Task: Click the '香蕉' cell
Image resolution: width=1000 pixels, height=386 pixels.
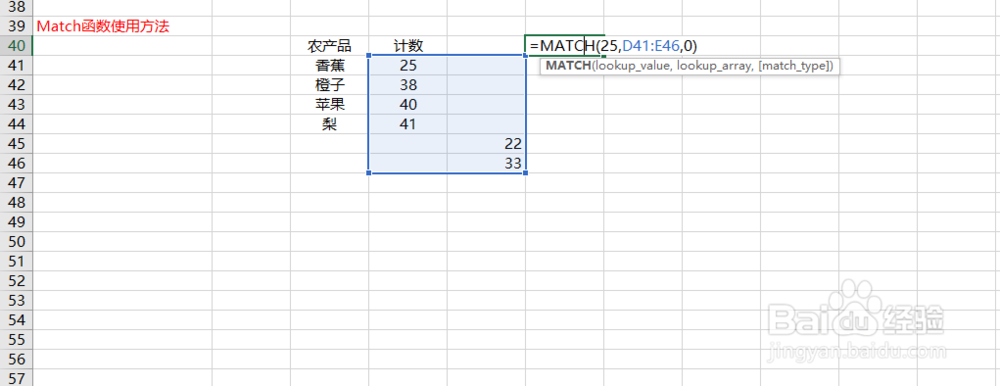Action: click(x=329, y=66)
